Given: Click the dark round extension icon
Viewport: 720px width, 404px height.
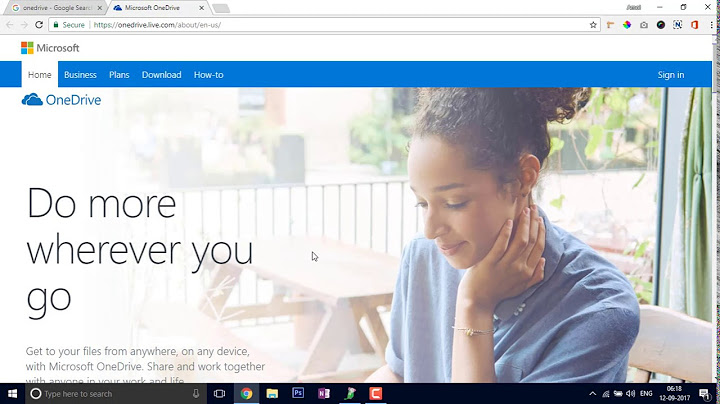Looking at the screenshot, I should pyautogui.click(x=661, y=25).
